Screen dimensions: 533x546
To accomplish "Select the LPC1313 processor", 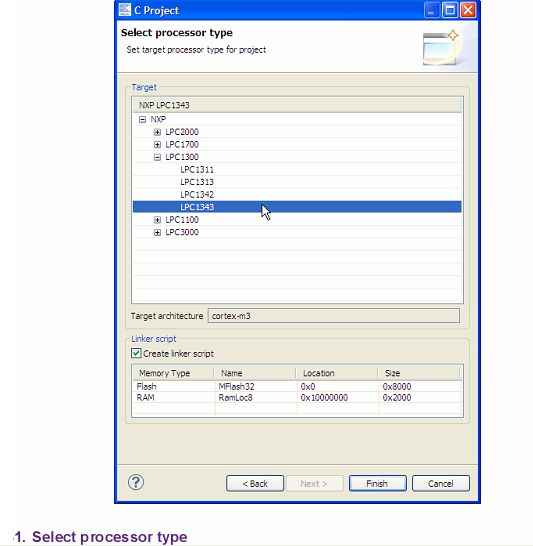I will [197, 182].
